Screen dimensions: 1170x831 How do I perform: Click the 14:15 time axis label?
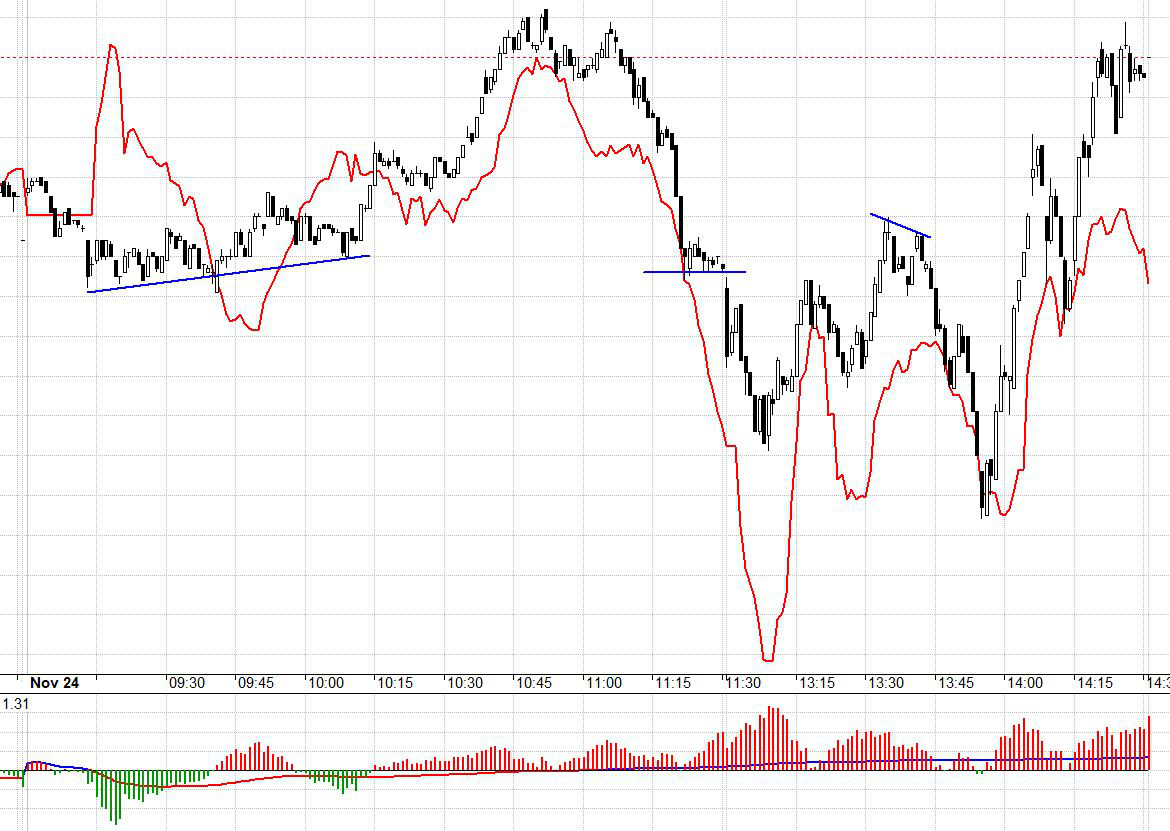pos(1095,683)
